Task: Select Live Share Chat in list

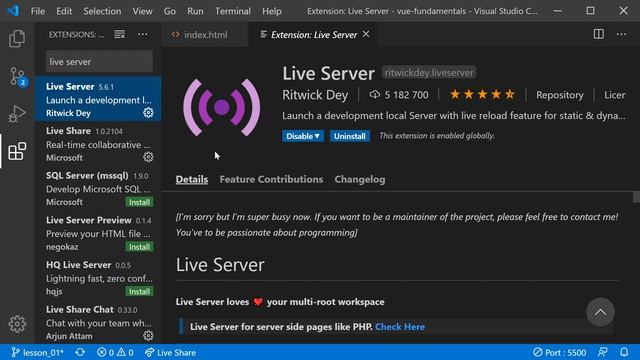Action: (98, 322)
